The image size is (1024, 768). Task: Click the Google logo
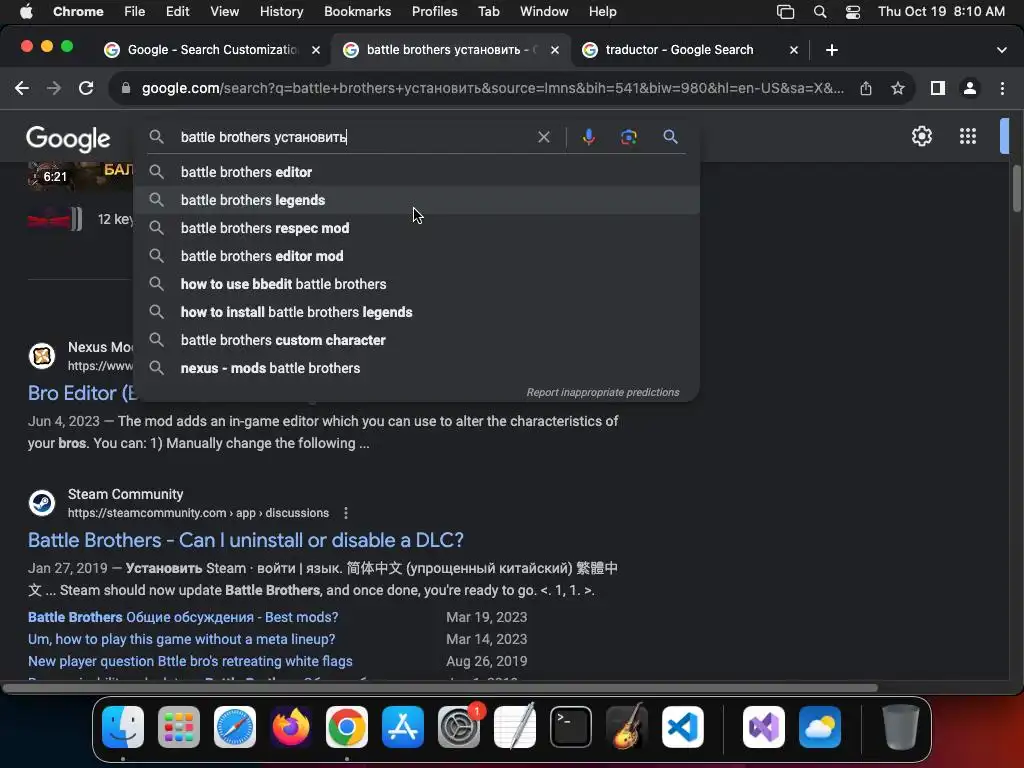(x=68, y=139)
